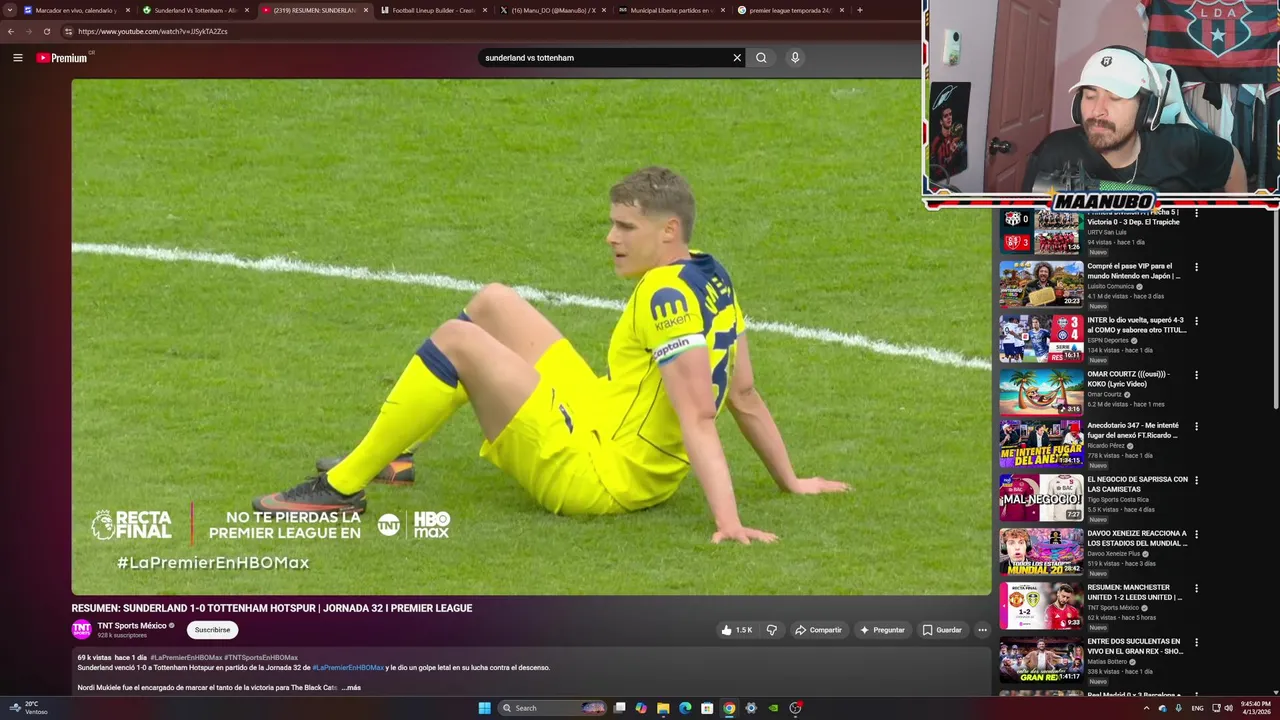Open the Google Chrome taskbar icon
The image size is (1280, 720).
point(729,708)
